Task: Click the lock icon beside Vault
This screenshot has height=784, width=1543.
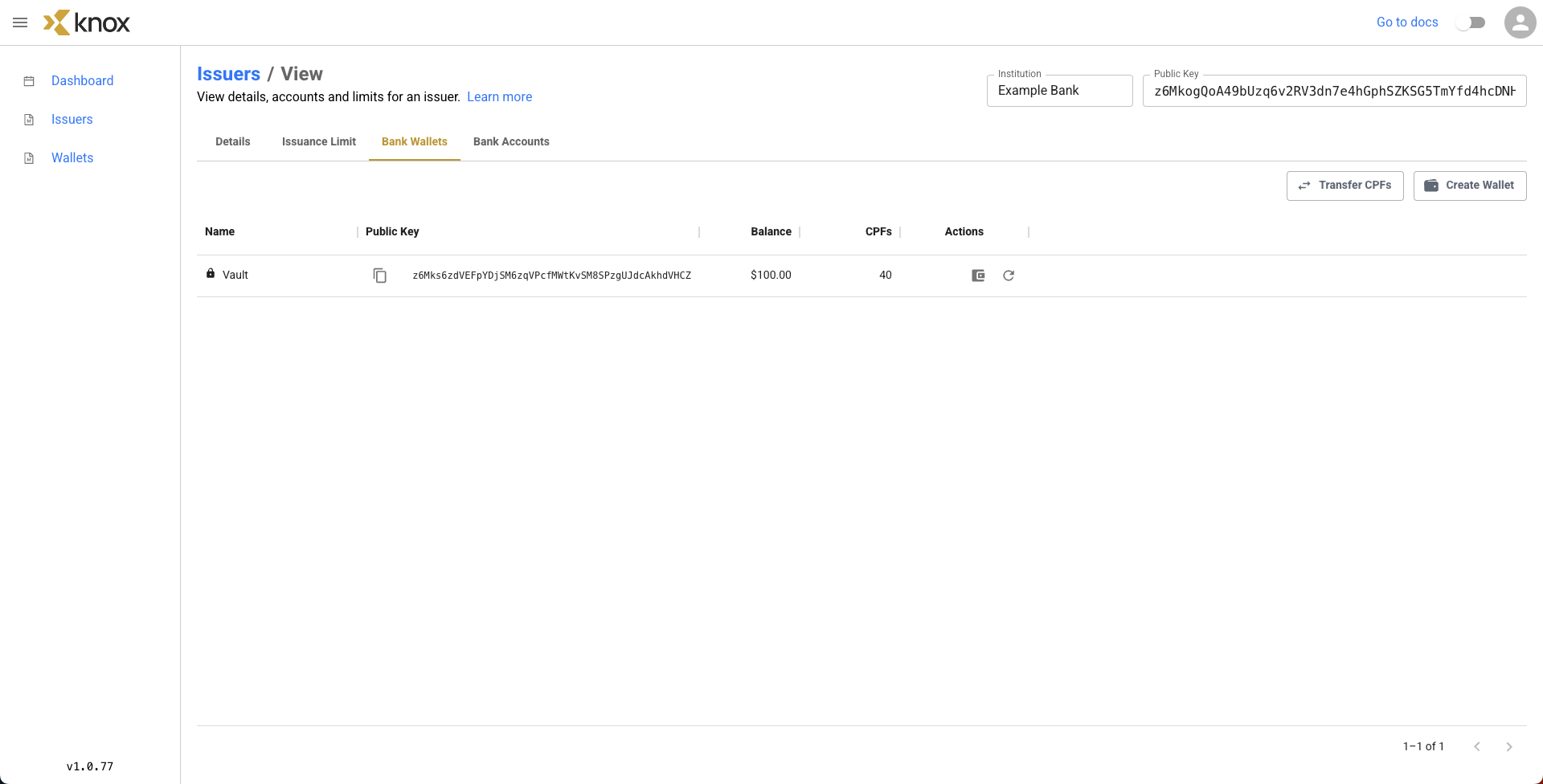Action: click(211, 273)
